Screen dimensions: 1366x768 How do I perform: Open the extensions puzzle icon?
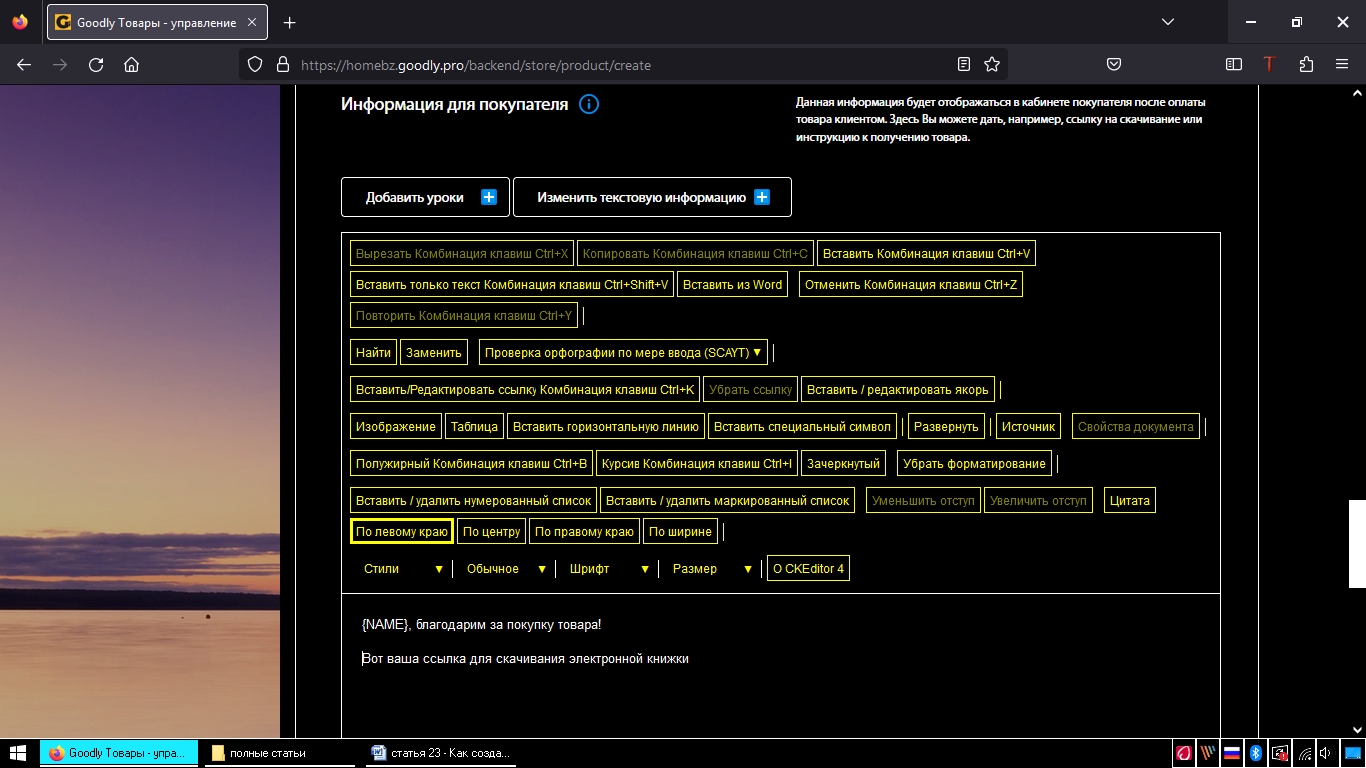tap(1306, 64)
